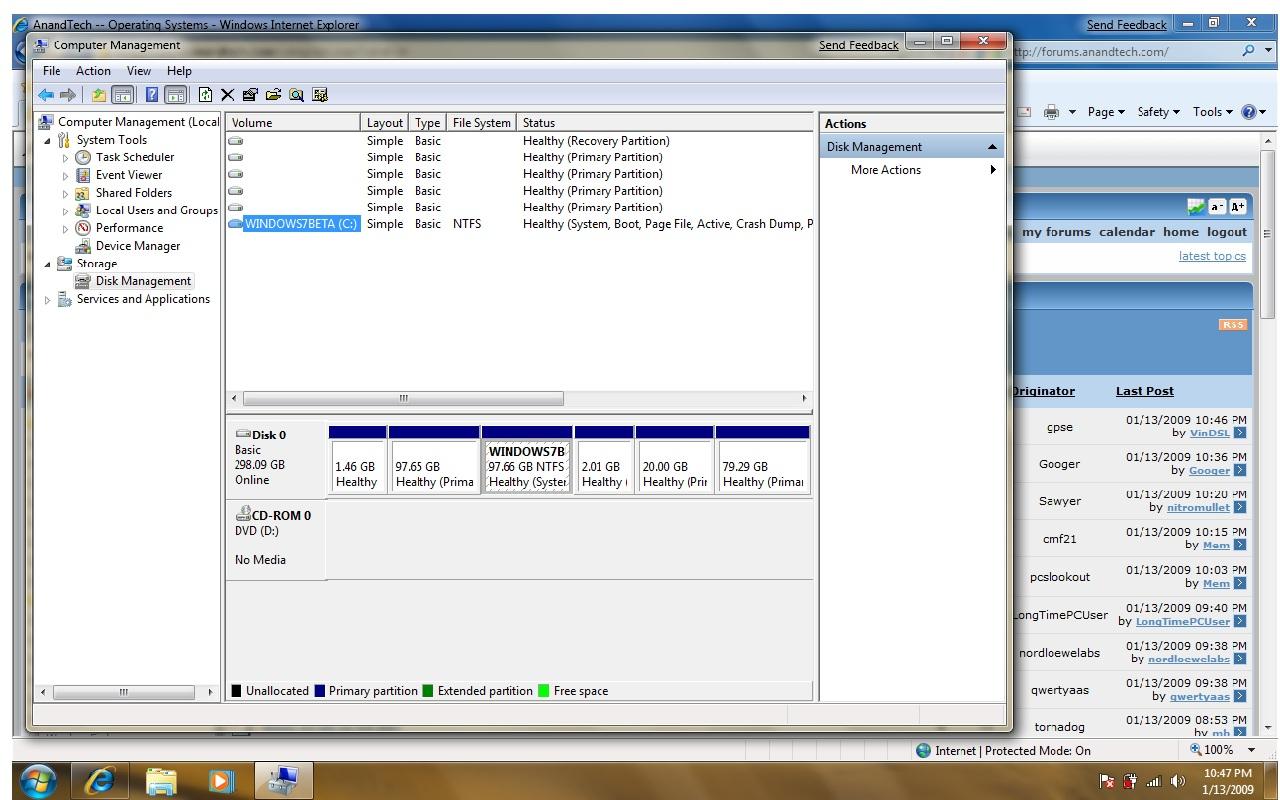Click Send Feedback in Computer Management title
The image size is (1280, 800).
[858, 45]
